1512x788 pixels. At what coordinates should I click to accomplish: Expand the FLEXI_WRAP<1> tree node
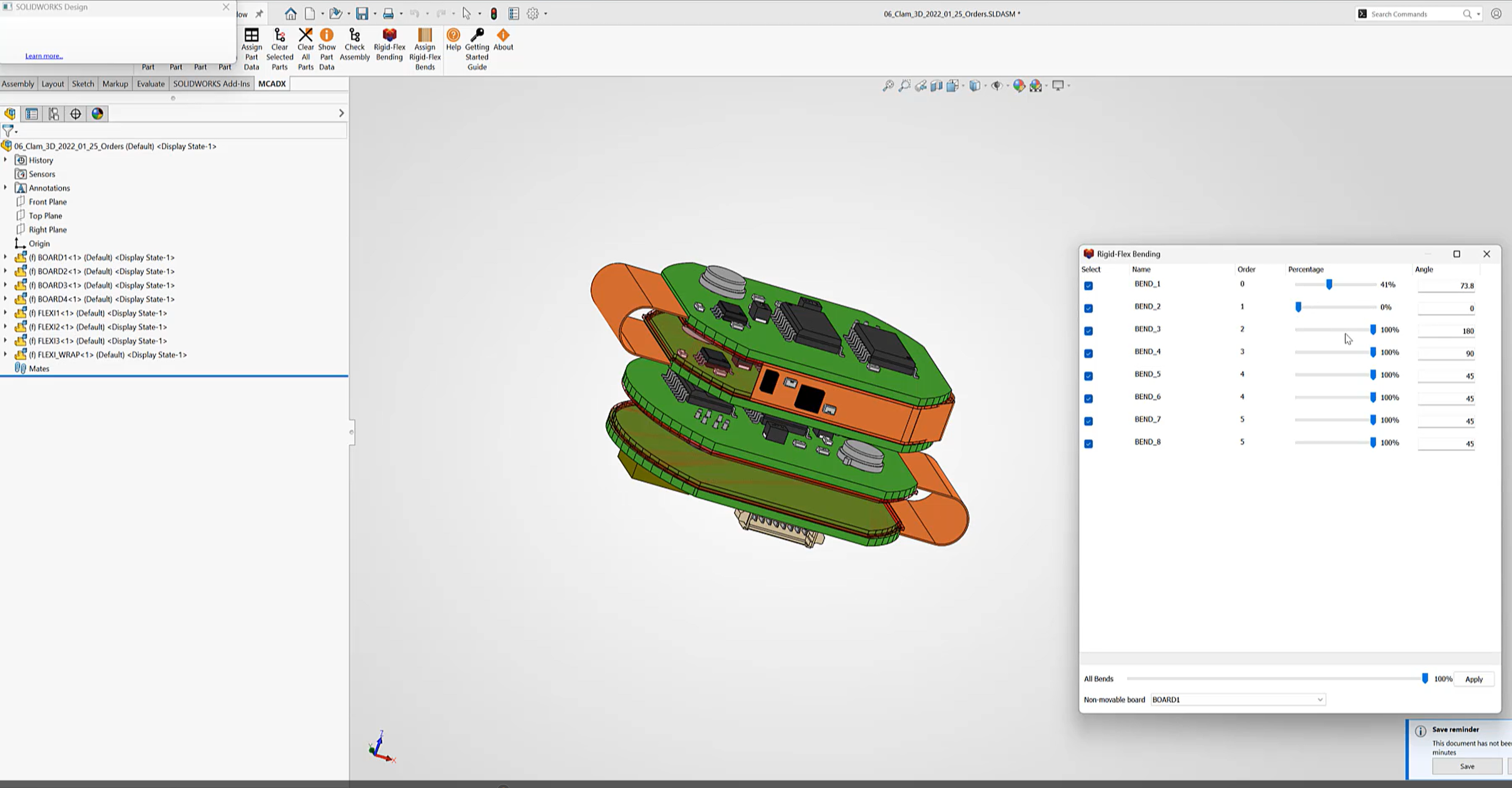(5, 354)
